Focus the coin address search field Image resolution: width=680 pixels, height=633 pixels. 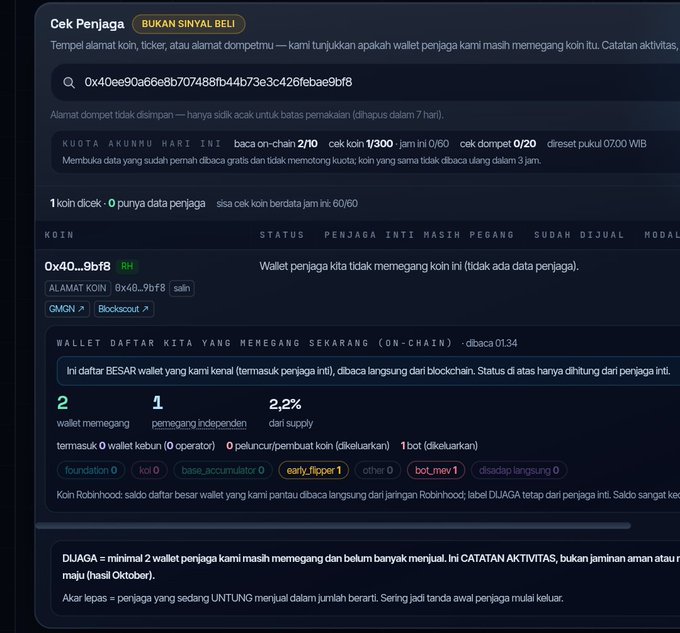tap(365, 82)
